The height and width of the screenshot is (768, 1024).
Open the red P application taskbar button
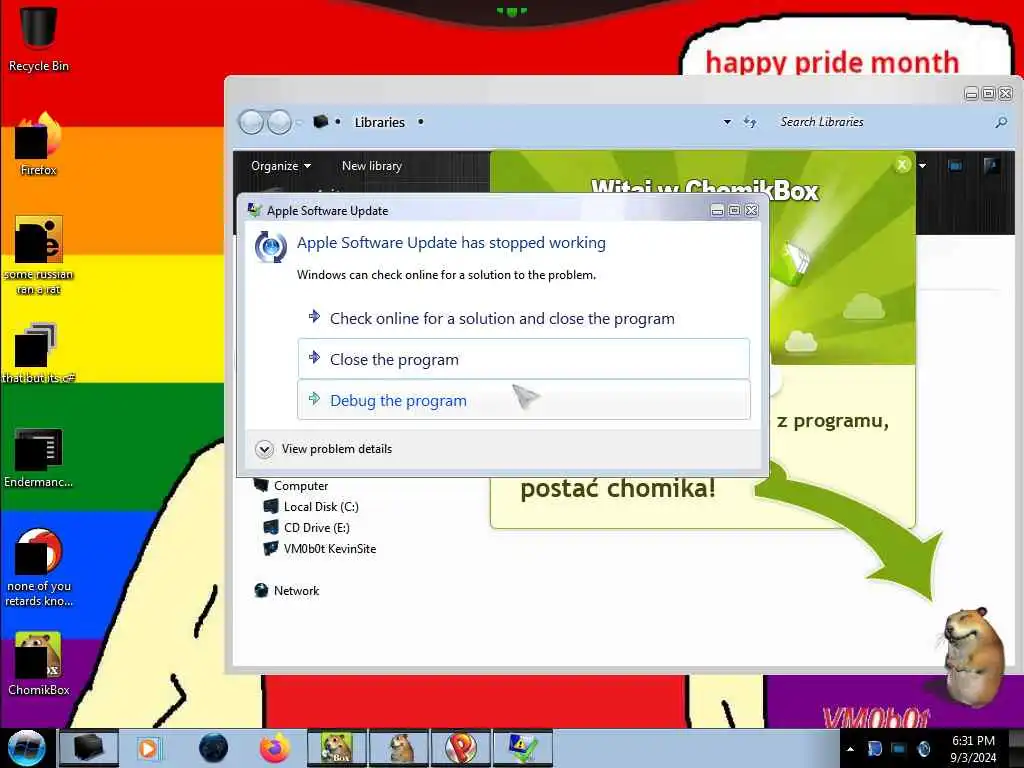pos(461,748)
